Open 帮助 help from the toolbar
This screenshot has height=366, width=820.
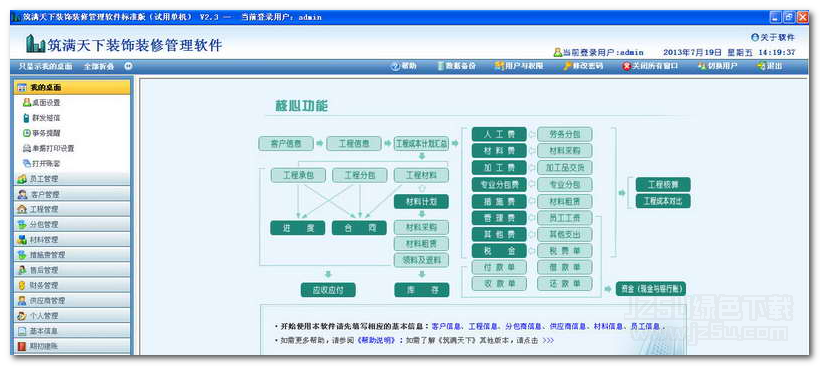[x=404, y=66]
